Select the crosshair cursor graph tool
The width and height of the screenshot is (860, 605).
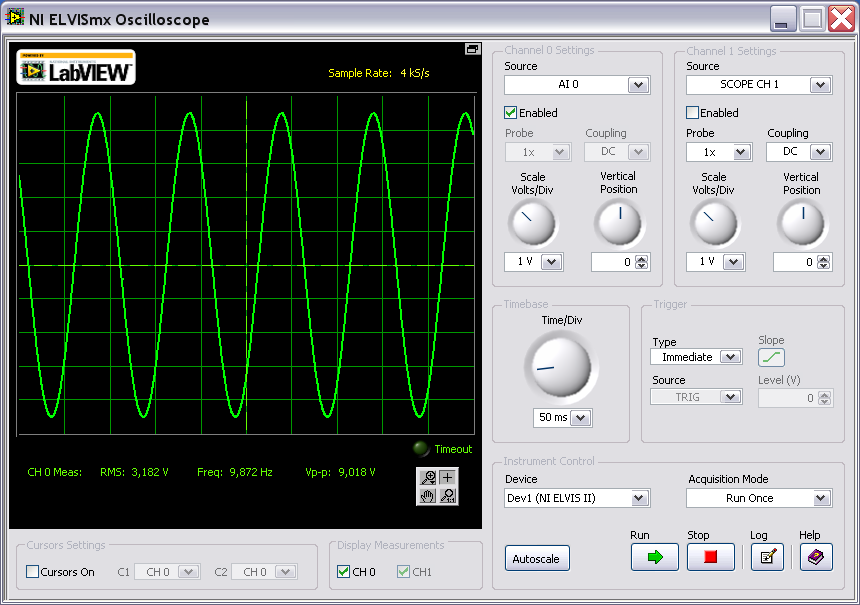(x=448, y=477)
